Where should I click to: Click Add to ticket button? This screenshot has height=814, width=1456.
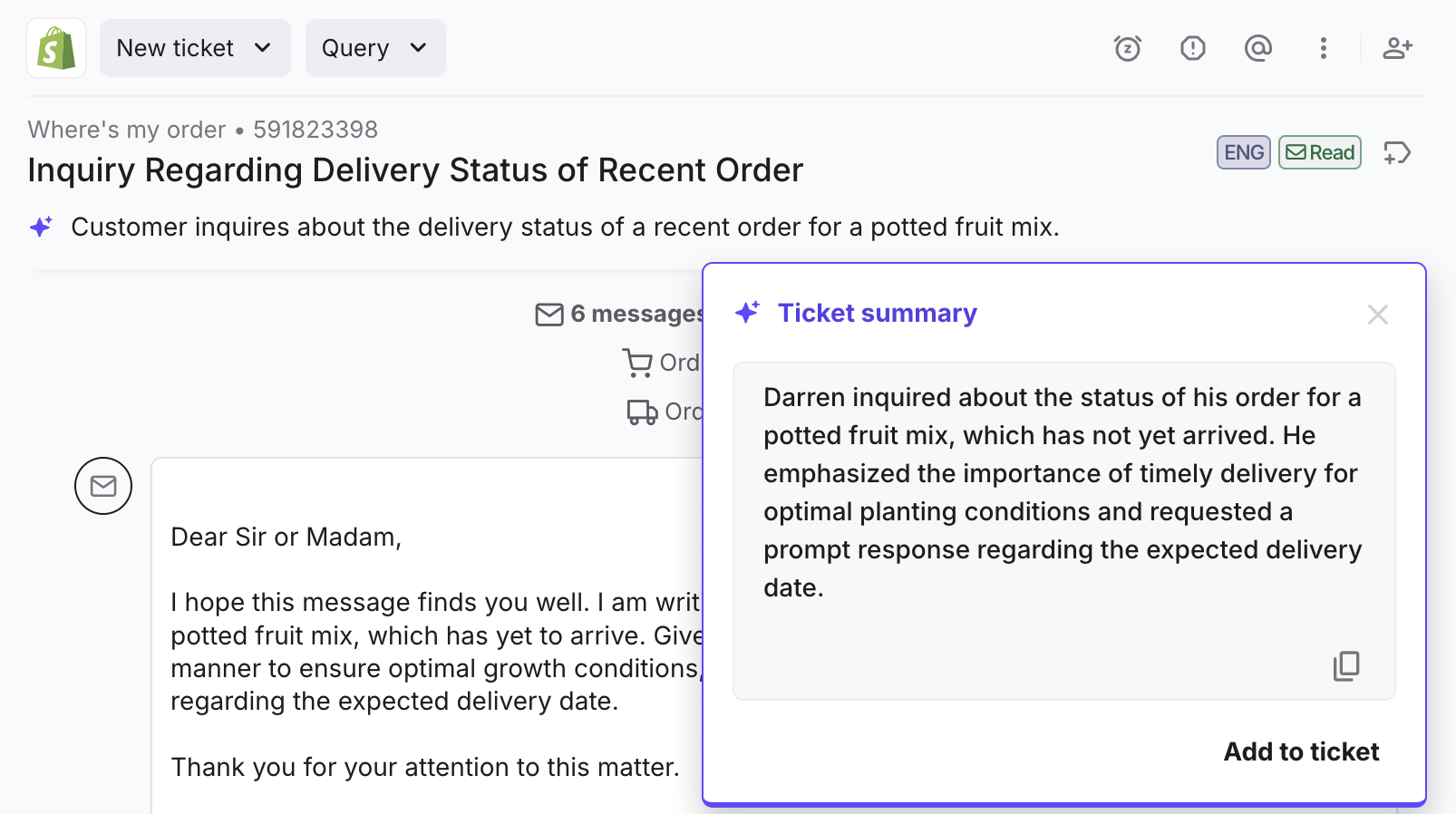pyautogui.click(x=1301, y=751)
